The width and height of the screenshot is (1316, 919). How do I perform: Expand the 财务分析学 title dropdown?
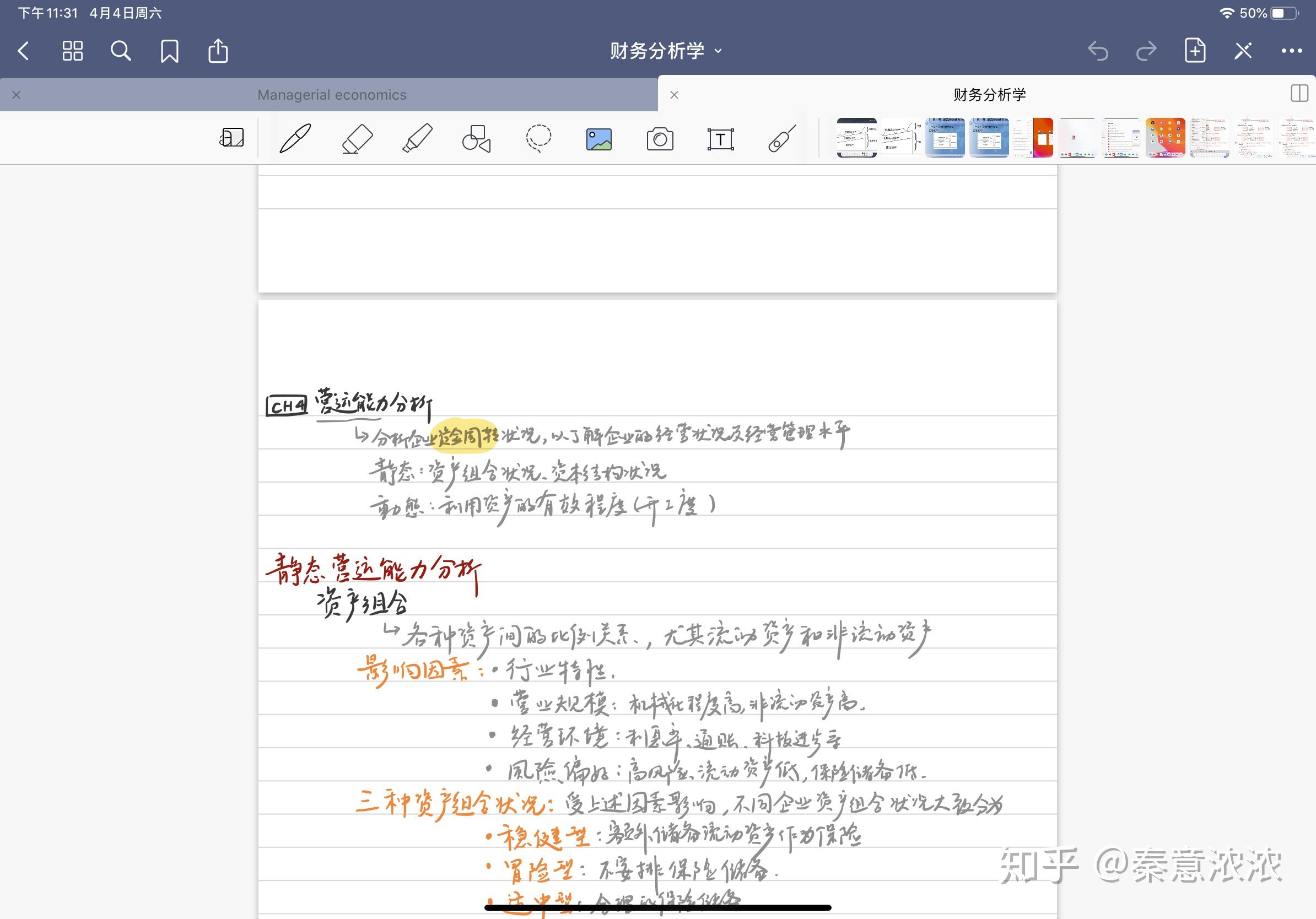coord(665,51)
